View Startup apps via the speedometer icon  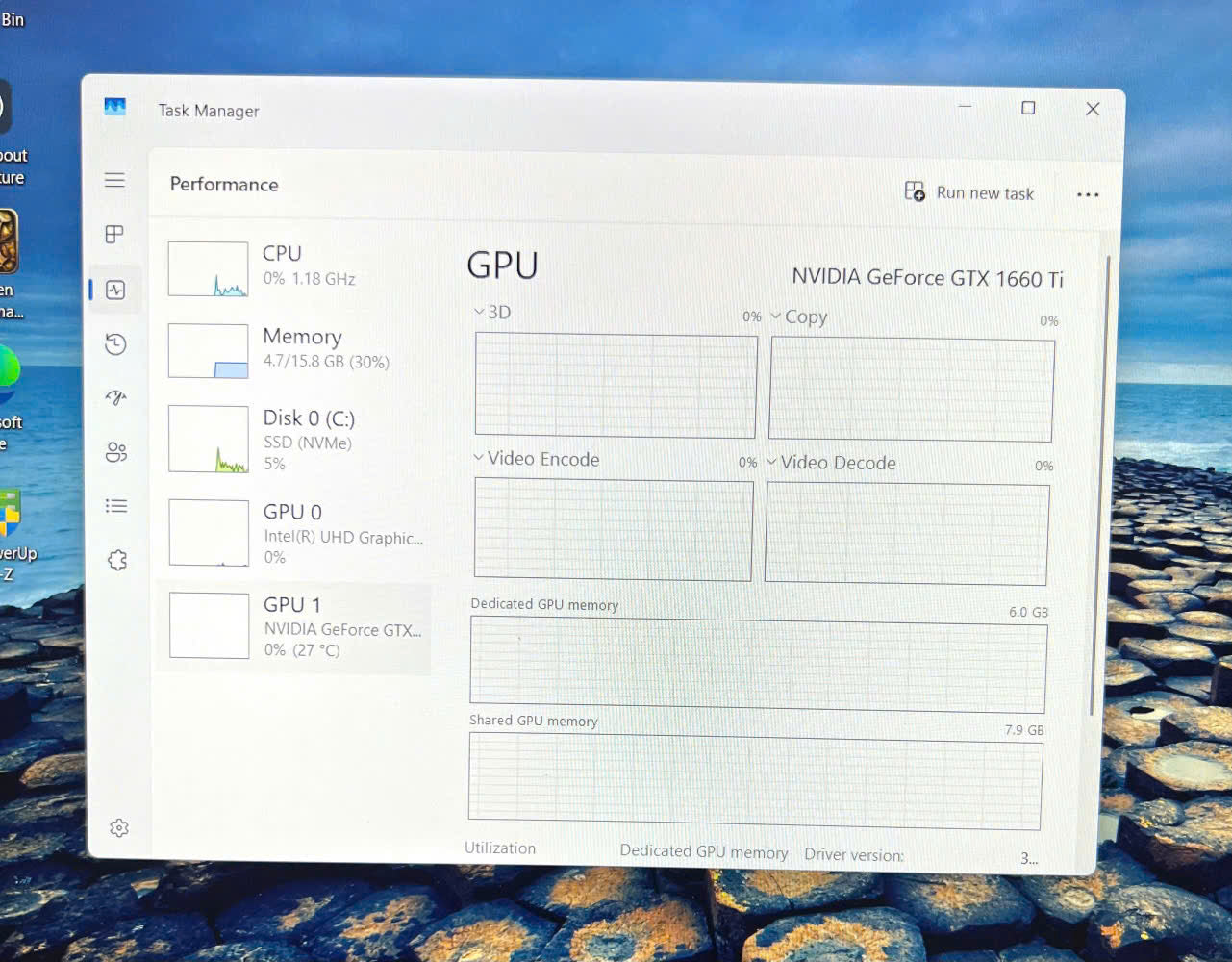[x=115, y=397]
